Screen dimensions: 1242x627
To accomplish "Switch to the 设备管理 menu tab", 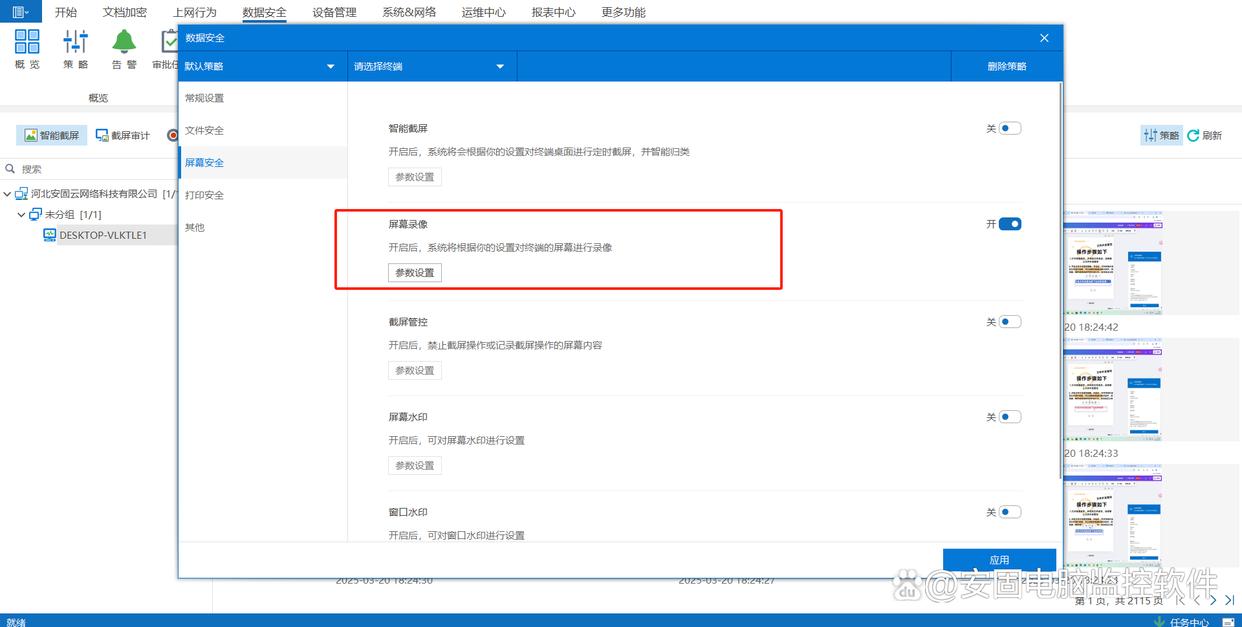I will (334, 12).
